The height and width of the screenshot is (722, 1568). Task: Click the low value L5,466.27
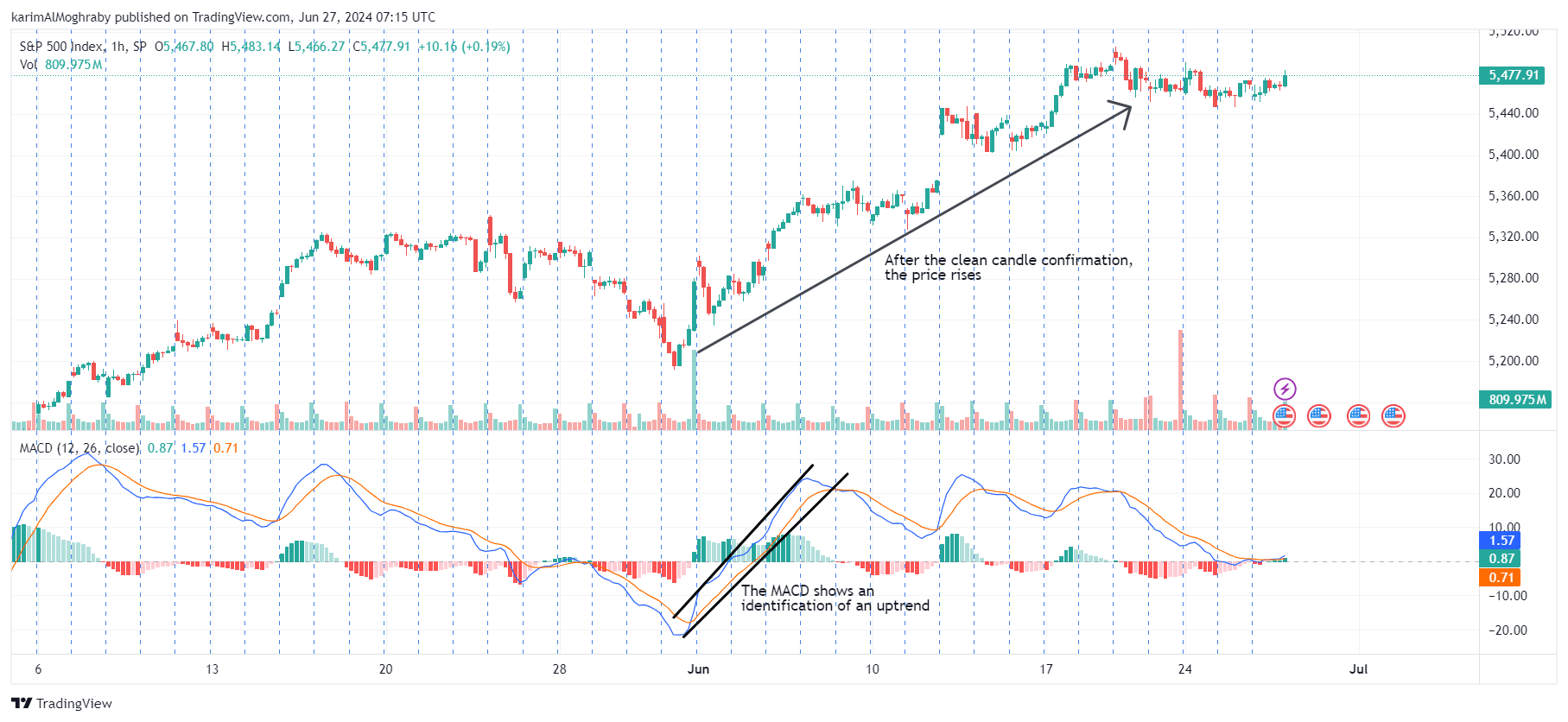tap(316, 47)
